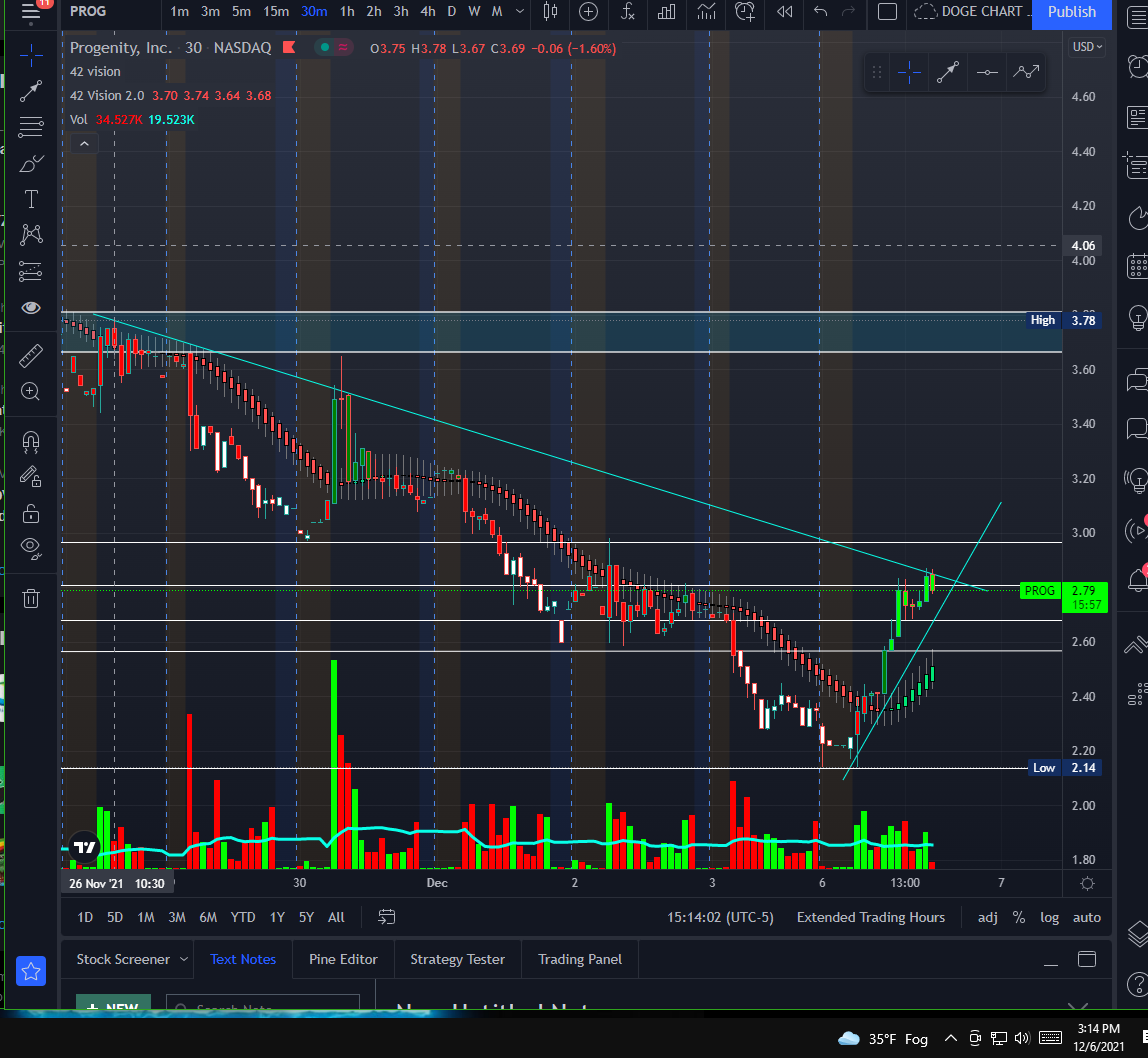
Task: Toggle hide all drawings eye icon
Action: click(31, 548)
